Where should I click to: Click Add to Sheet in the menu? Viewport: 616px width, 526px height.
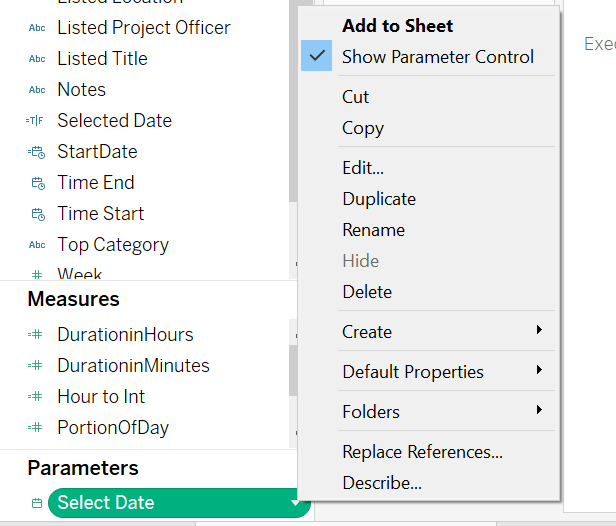click(x=397, y=26)
